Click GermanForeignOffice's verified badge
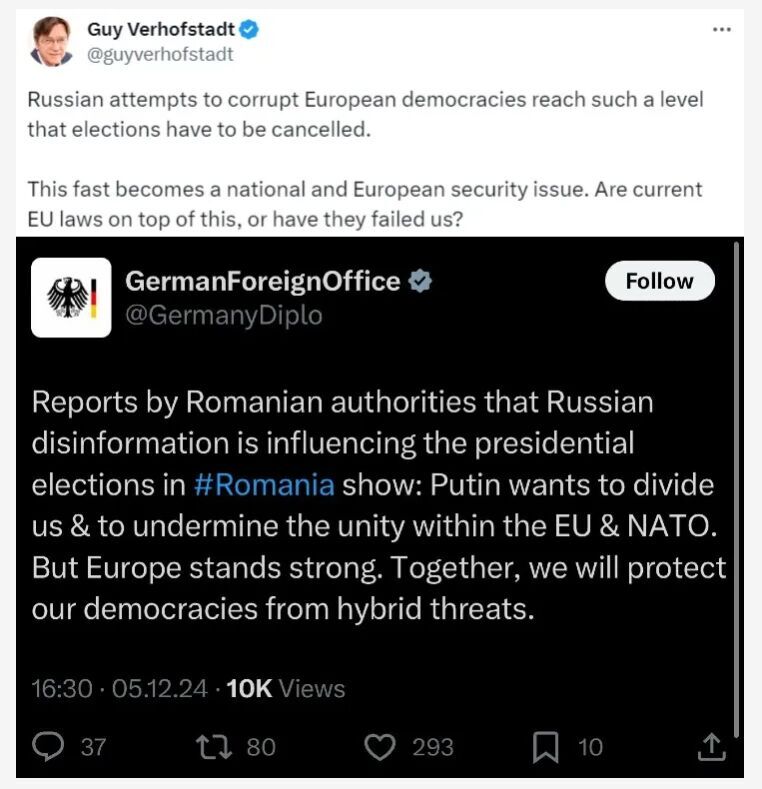 click(x=421, y=282)
